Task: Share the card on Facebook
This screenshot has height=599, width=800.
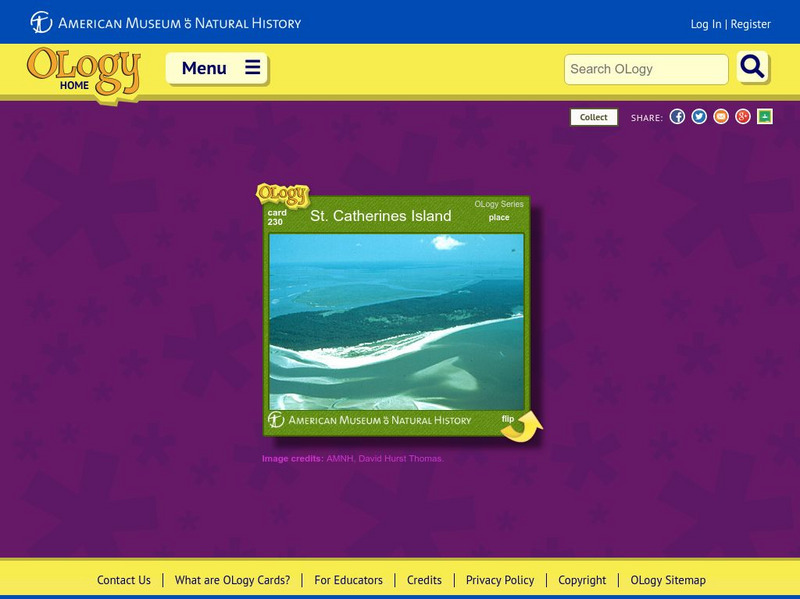Action: pos(679,115)
